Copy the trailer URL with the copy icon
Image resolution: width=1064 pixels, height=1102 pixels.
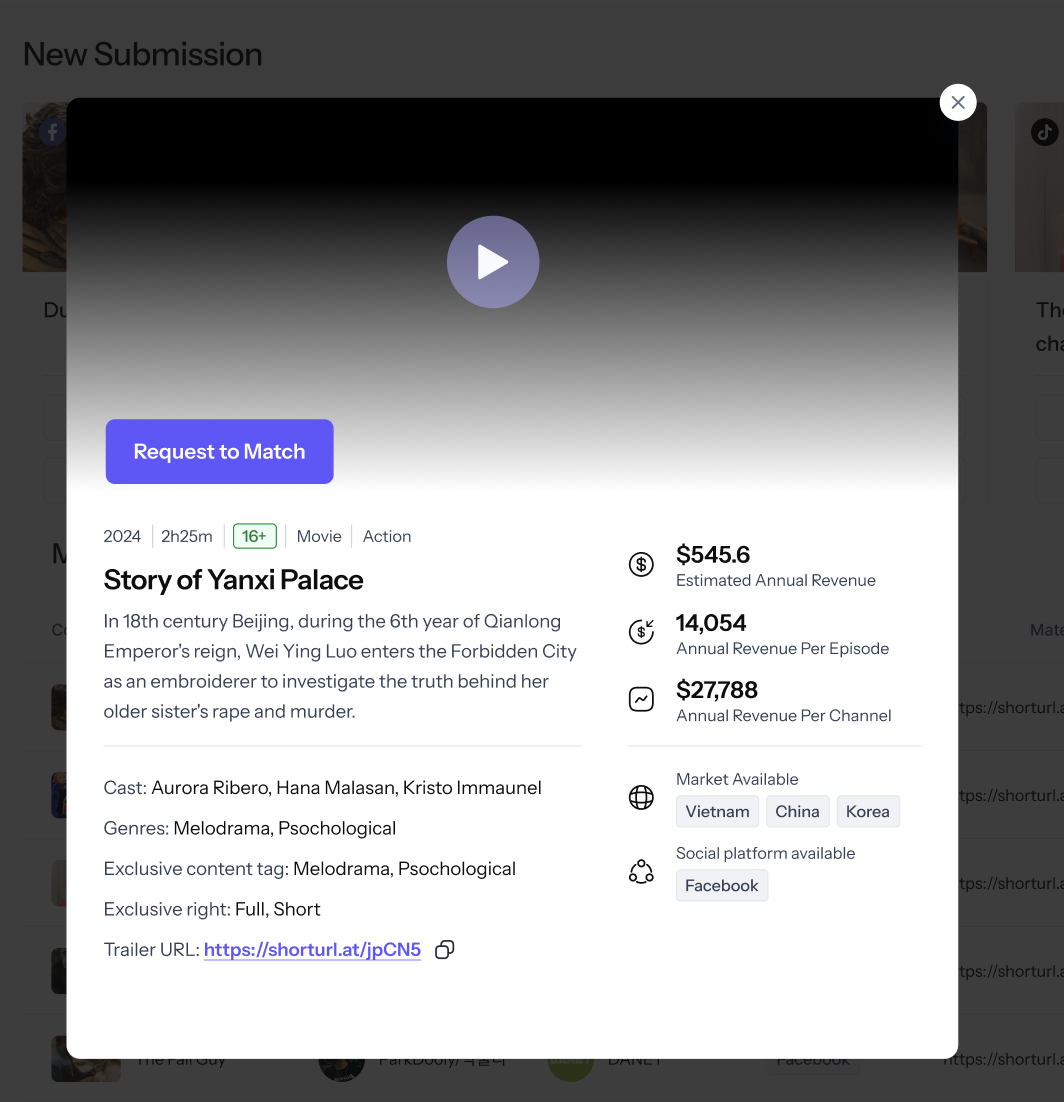[445, 949]
